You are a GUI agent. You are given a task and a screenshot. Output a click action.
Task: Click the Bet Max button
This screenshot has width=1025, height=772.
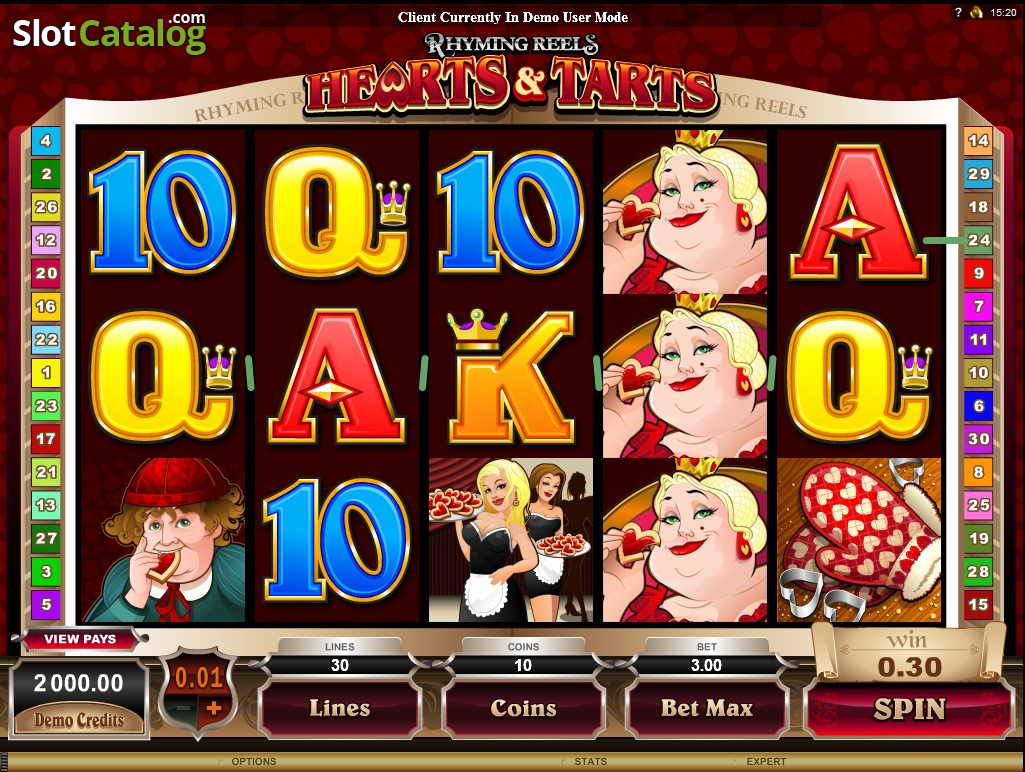[x=707, y=709]
